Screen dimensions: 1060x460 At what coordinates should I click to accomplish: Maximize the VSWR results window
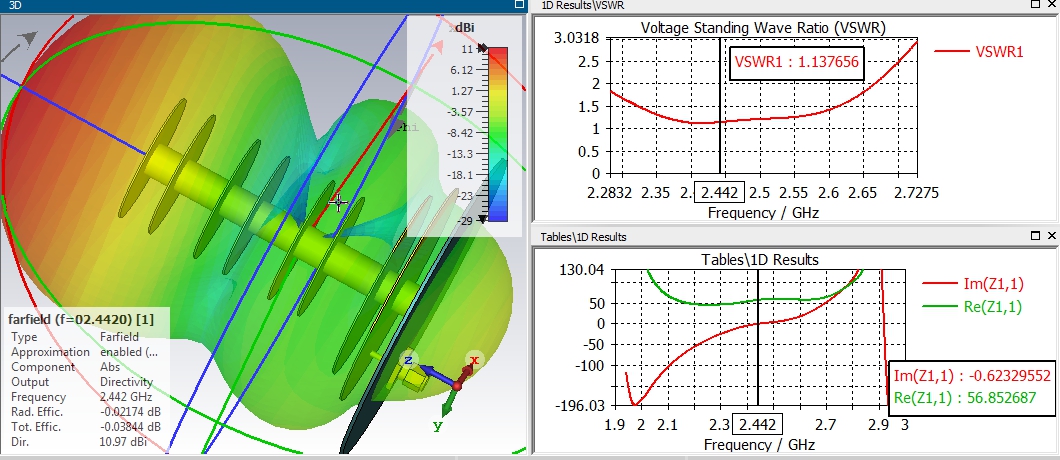coord(1036,4)
